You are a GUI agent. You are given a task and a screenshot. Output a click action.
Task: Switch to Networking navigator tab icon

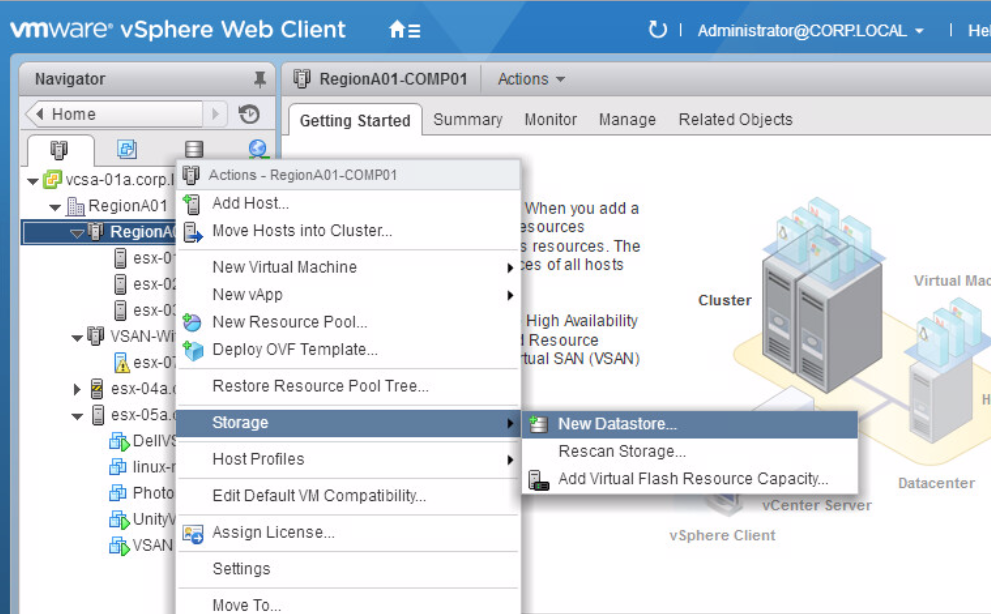258,149
